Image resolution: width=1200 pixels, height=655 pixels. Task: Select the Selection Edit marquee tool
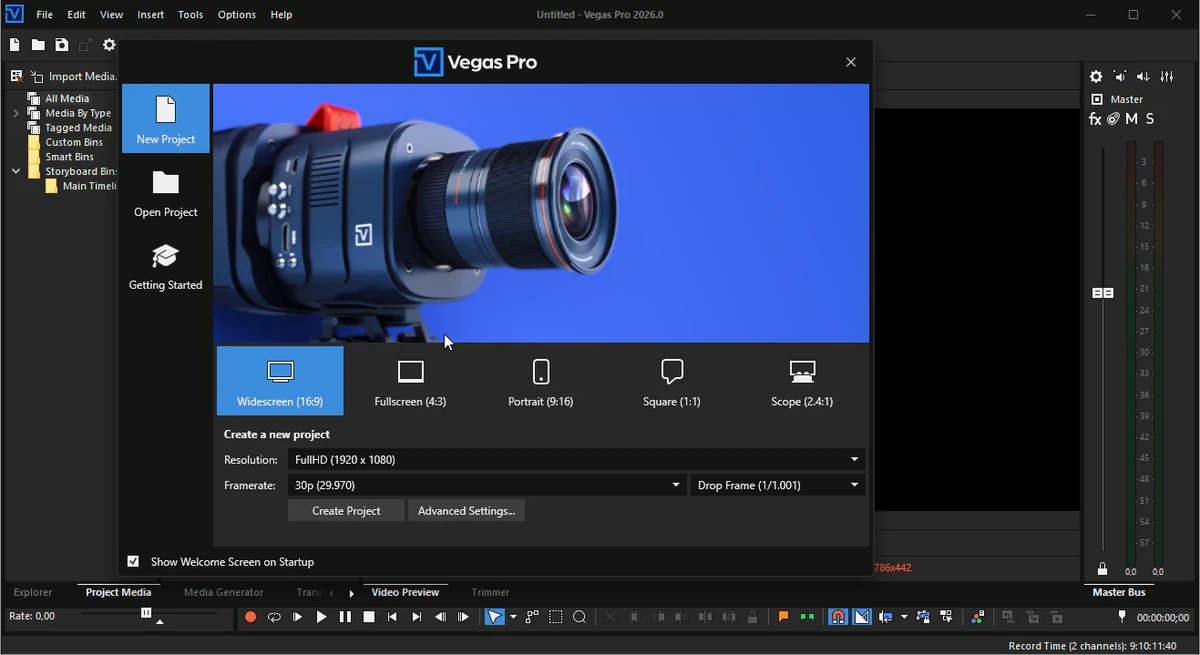[x=556, y=617]
